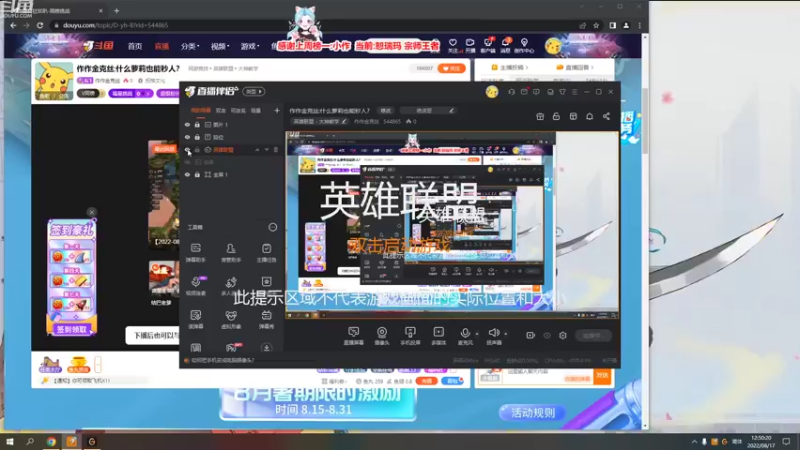Click the share icon above preview

coord(606,116)
